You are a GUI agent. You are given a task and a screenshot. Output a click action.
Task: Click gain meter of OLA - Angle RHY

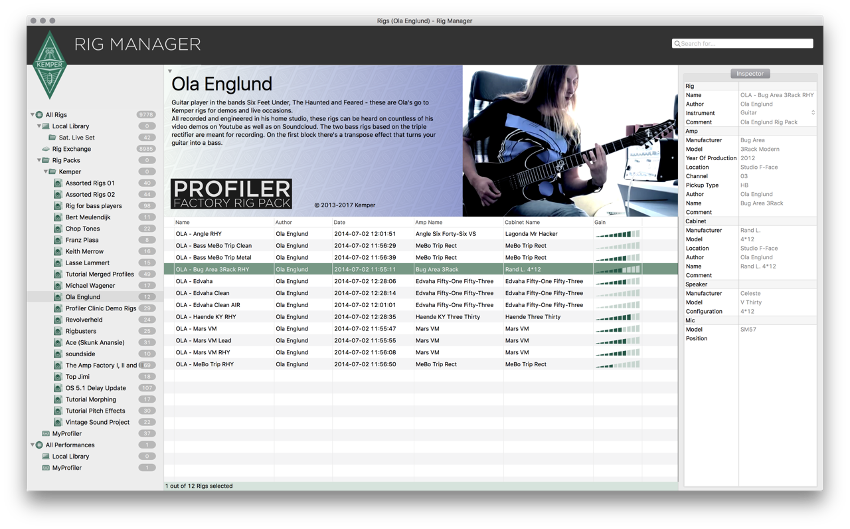tap(617, 234)
